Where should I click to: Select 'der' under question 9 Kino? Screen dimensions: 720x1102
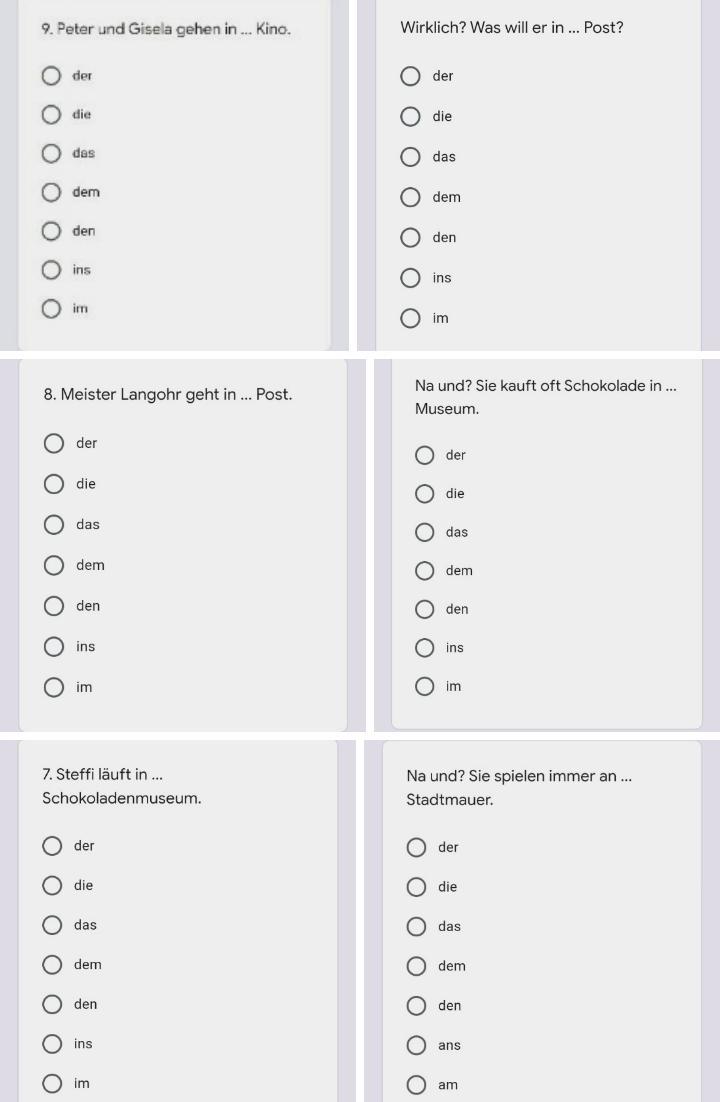click(52, 76)
